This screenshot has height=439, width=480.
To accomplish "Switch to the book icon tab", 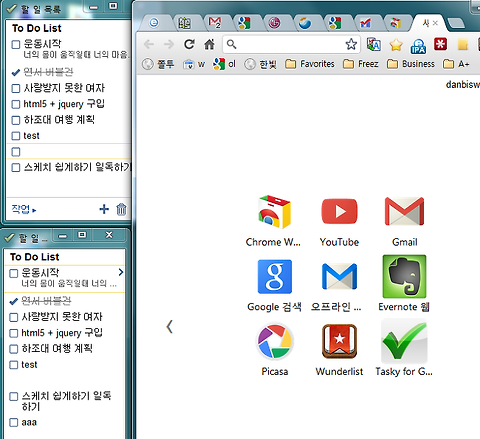I will click(x=184, y=23).
